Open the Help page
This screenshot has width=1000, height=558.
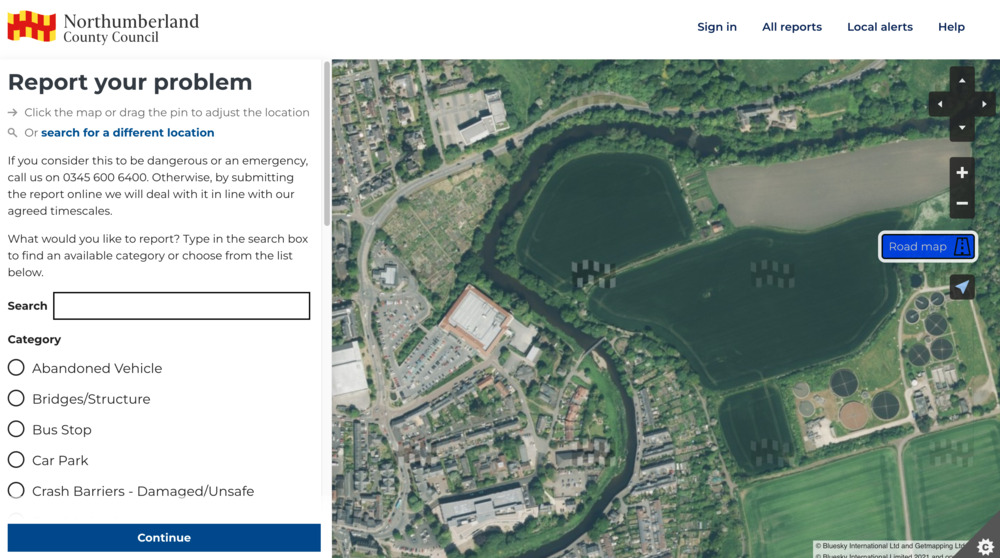click(951, 27)
